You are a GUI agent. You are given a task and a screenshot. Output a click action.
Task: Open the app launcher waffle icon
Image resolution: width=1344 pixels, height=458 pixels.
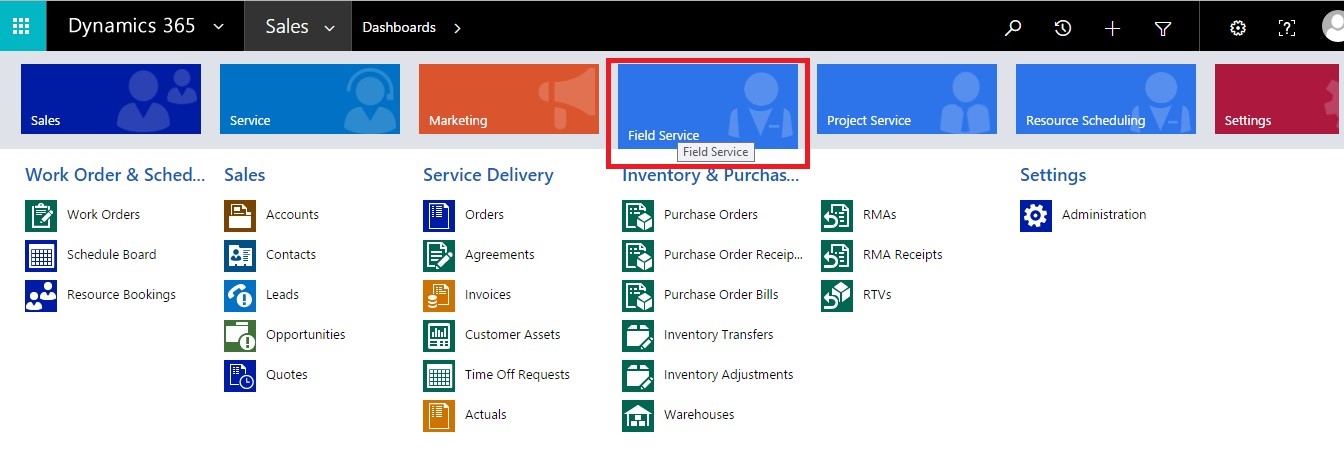(22, 26)
